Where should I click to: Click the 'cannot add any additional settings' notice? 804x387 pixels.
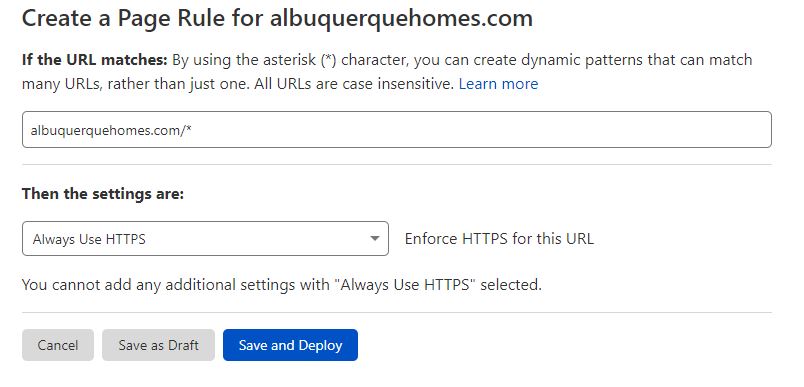(282, 284)
